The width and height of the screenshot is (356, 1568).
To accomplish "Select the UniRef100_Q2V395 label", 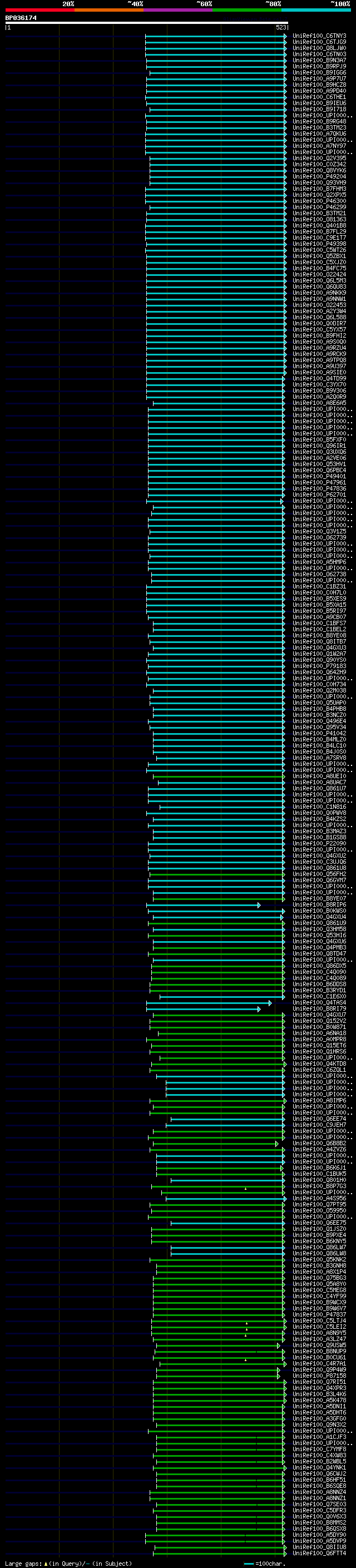I will (x=319, y=159).
